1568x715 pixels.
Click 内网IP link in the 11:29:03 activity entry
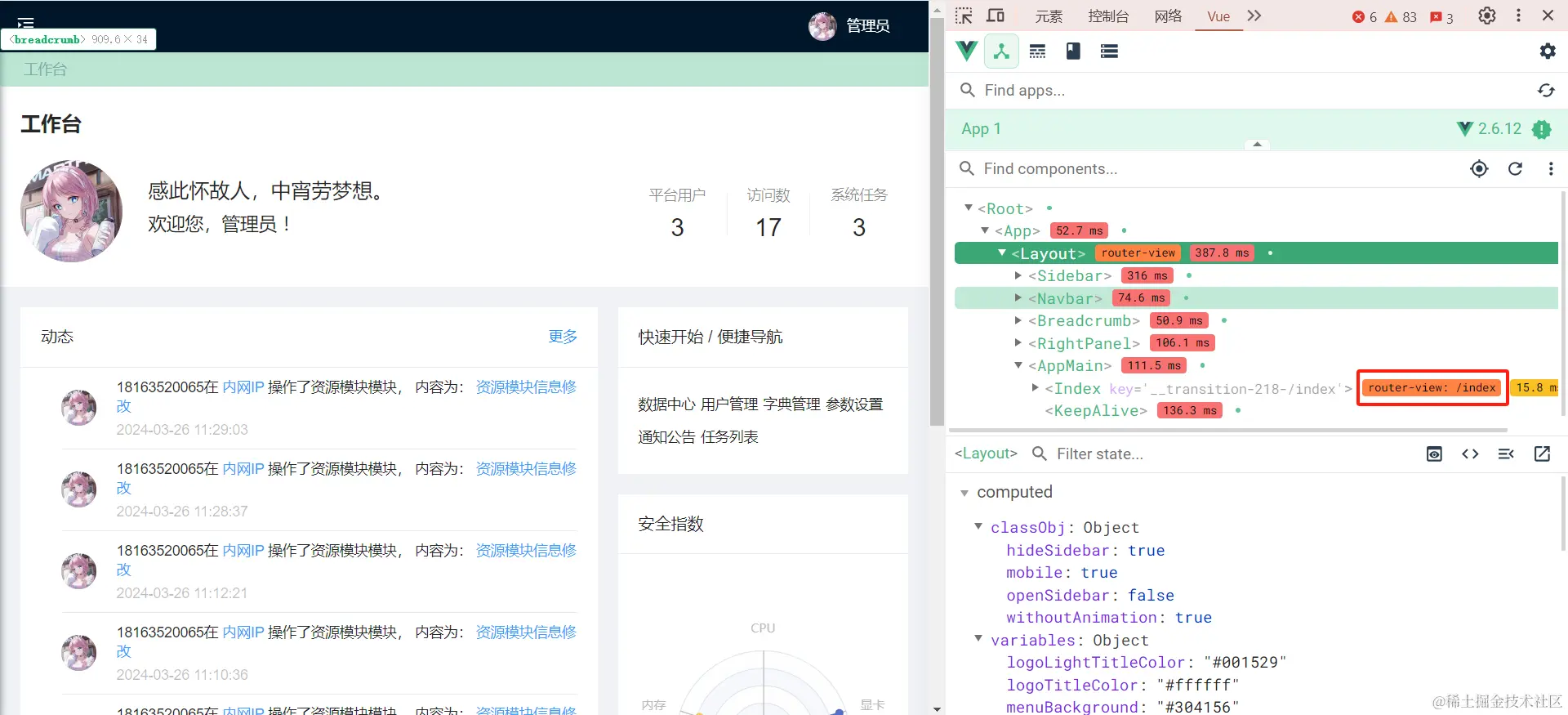pos(243,387)
